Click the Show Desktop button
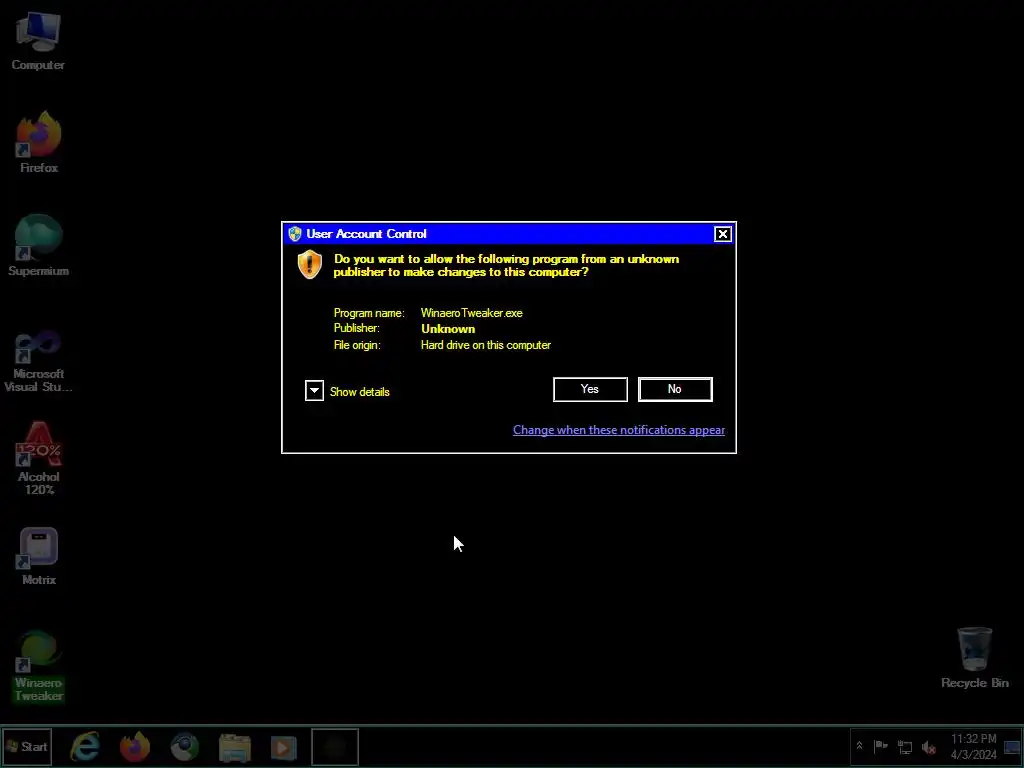Screen dimensions: 1024x768 (1013, 746)
